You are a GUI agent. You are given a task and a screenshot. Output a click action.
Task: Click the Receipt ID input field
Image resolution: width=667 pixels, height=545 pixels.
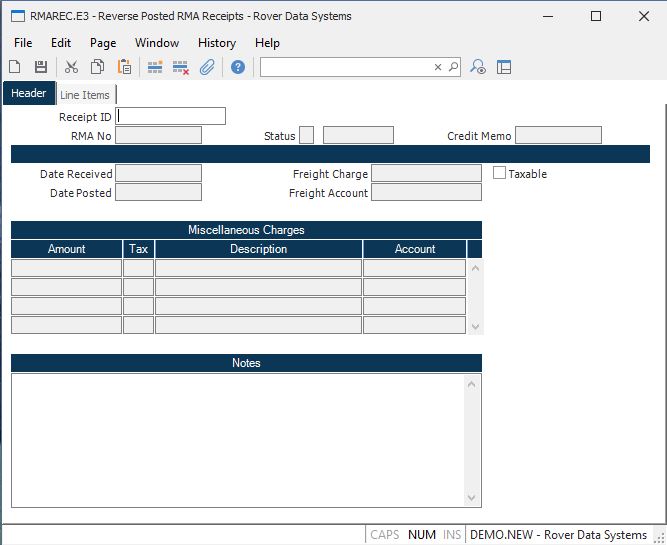(171, 116)
